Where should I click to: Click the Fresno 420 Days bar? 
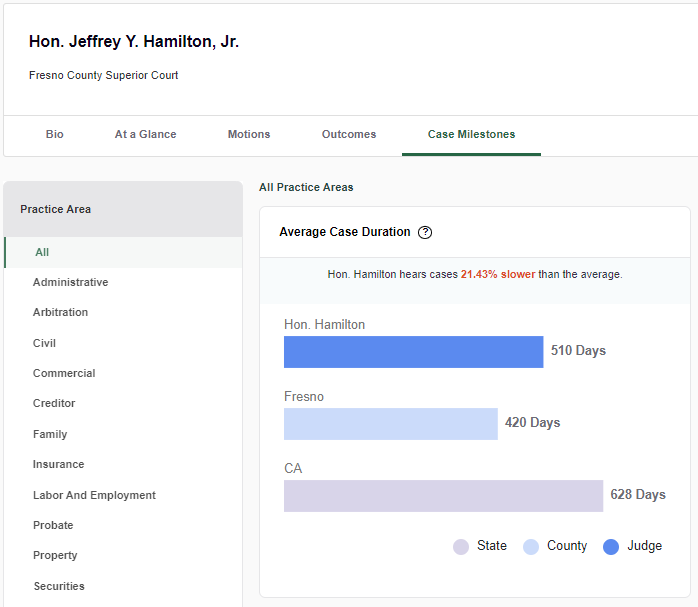tap(391, 424)
